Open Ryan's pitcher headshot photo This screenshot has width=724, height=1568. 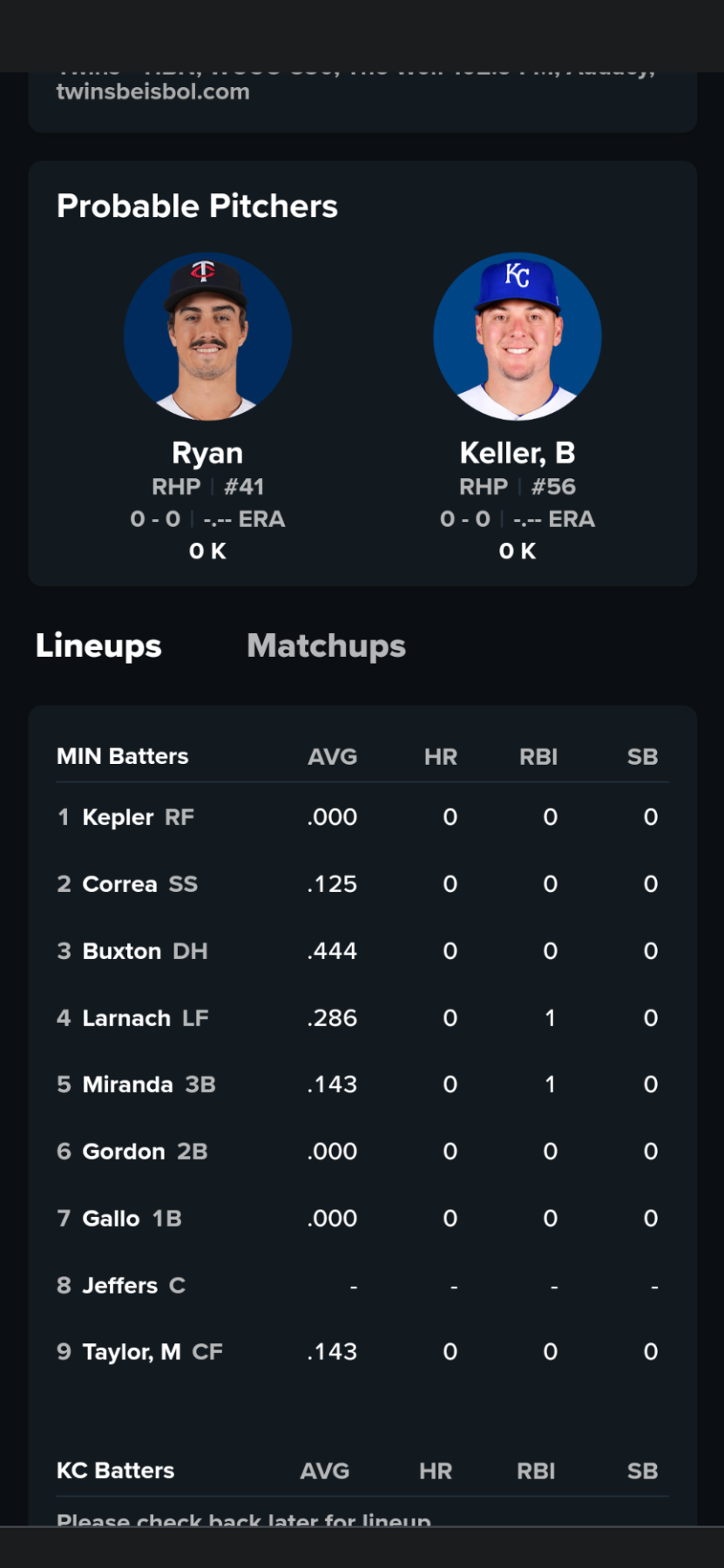(207, 337)
